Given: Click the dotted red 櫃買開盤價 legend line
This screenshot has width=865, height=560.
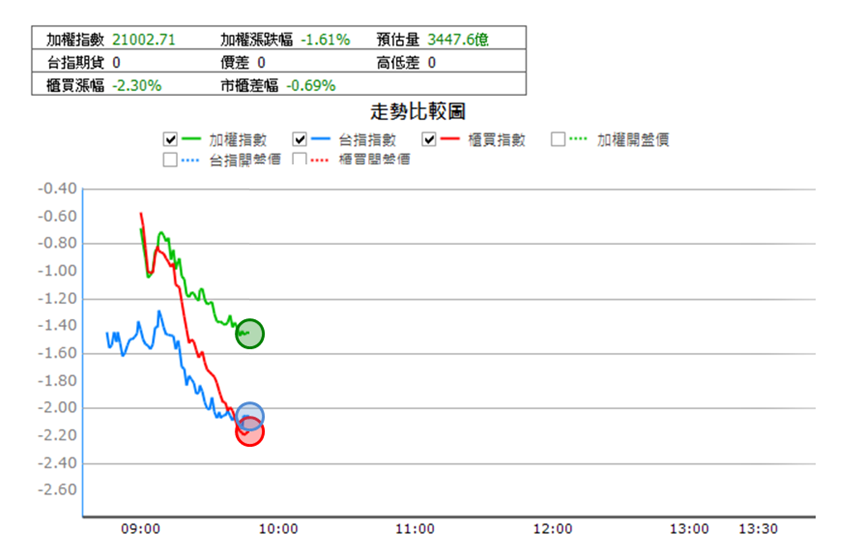Looking at the screenshot, I should 320,160.
